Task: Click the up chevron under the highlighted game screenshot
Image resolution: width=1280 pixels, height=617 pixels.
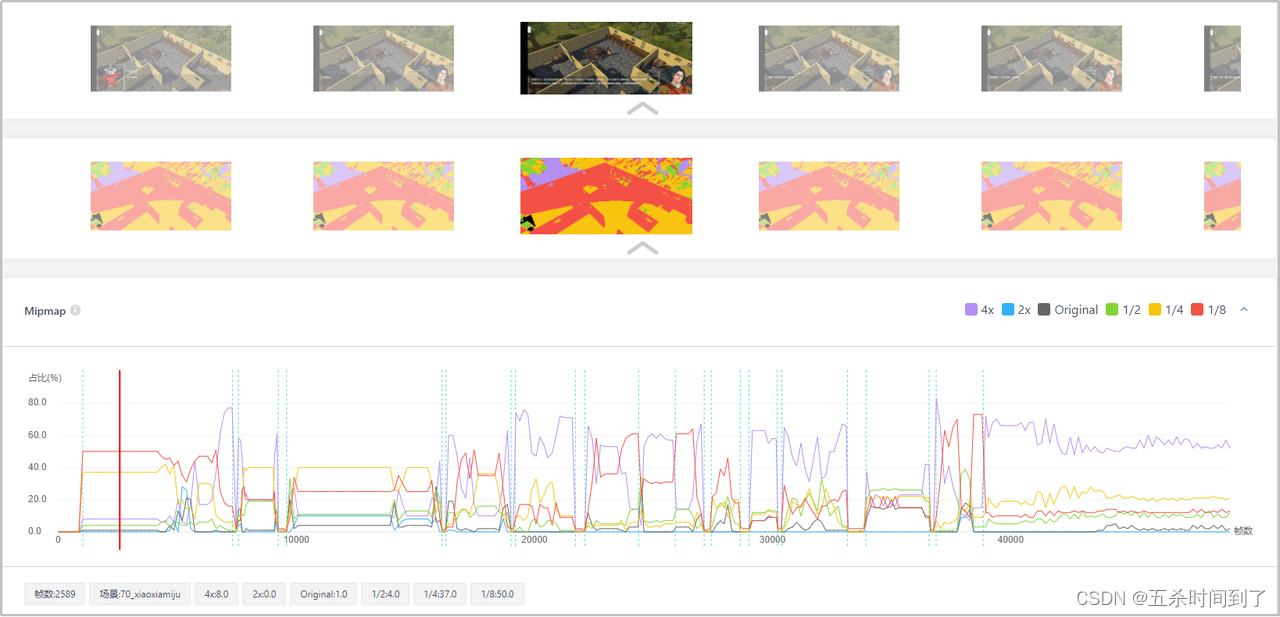Action: click(642, 108)
